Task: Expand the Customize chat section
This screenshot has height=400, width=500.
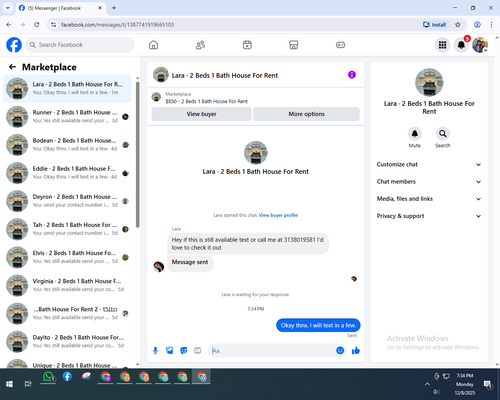Action: click(x=429, y=164)
